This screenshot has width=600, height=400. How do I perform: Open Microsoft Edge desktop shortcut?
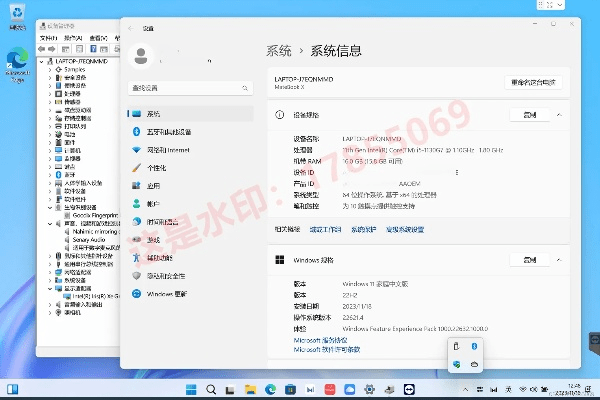[x=17, y=65]
